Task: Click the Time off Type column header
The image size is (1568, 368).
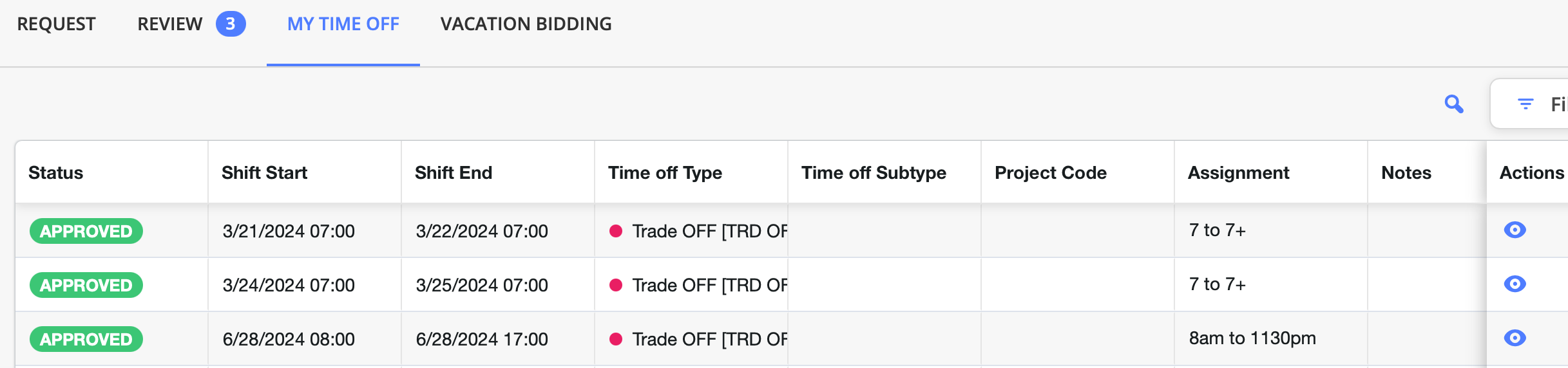Action: 665,172
